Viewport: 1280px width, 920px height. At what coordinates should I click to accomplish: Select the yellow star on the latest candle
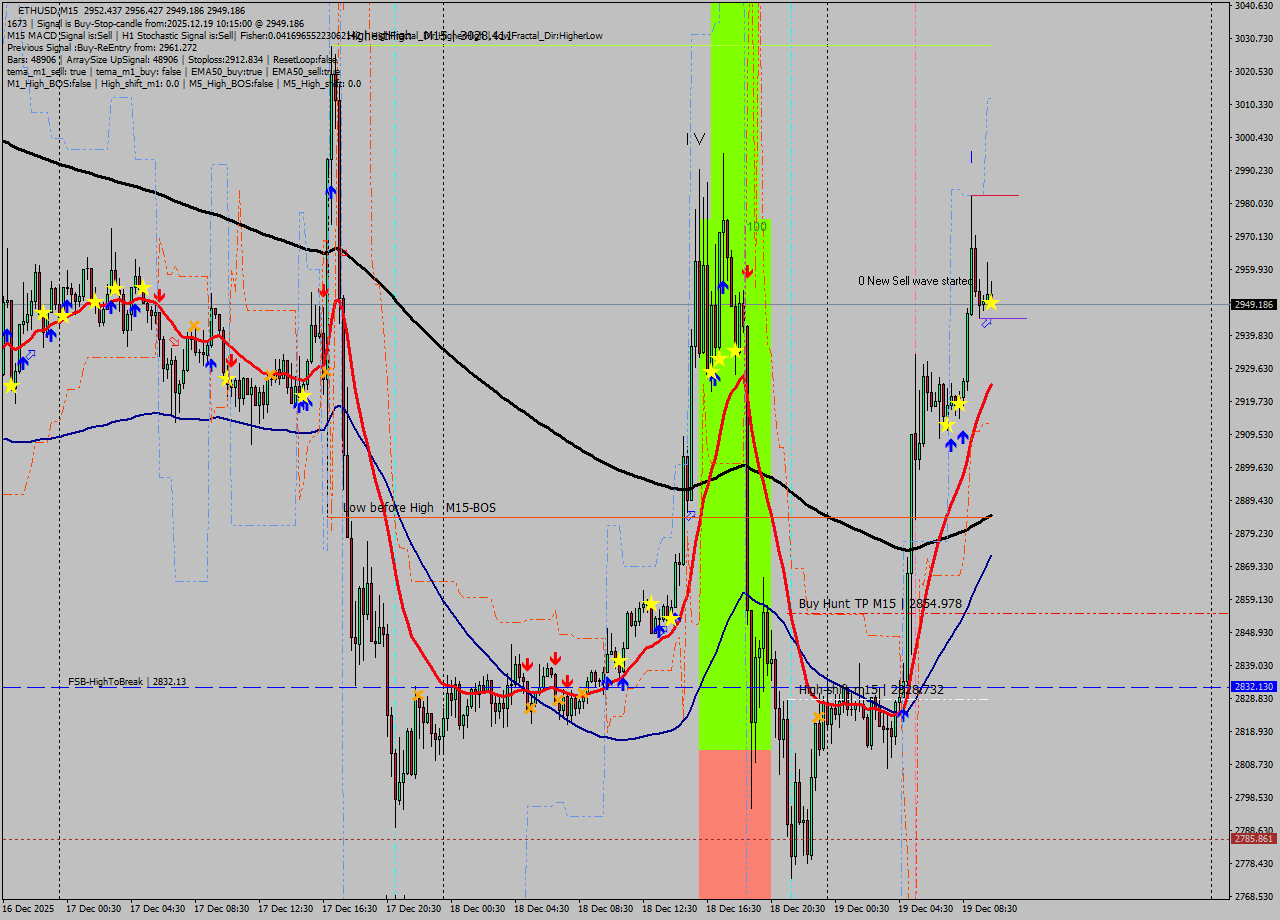tap(991, 304)
